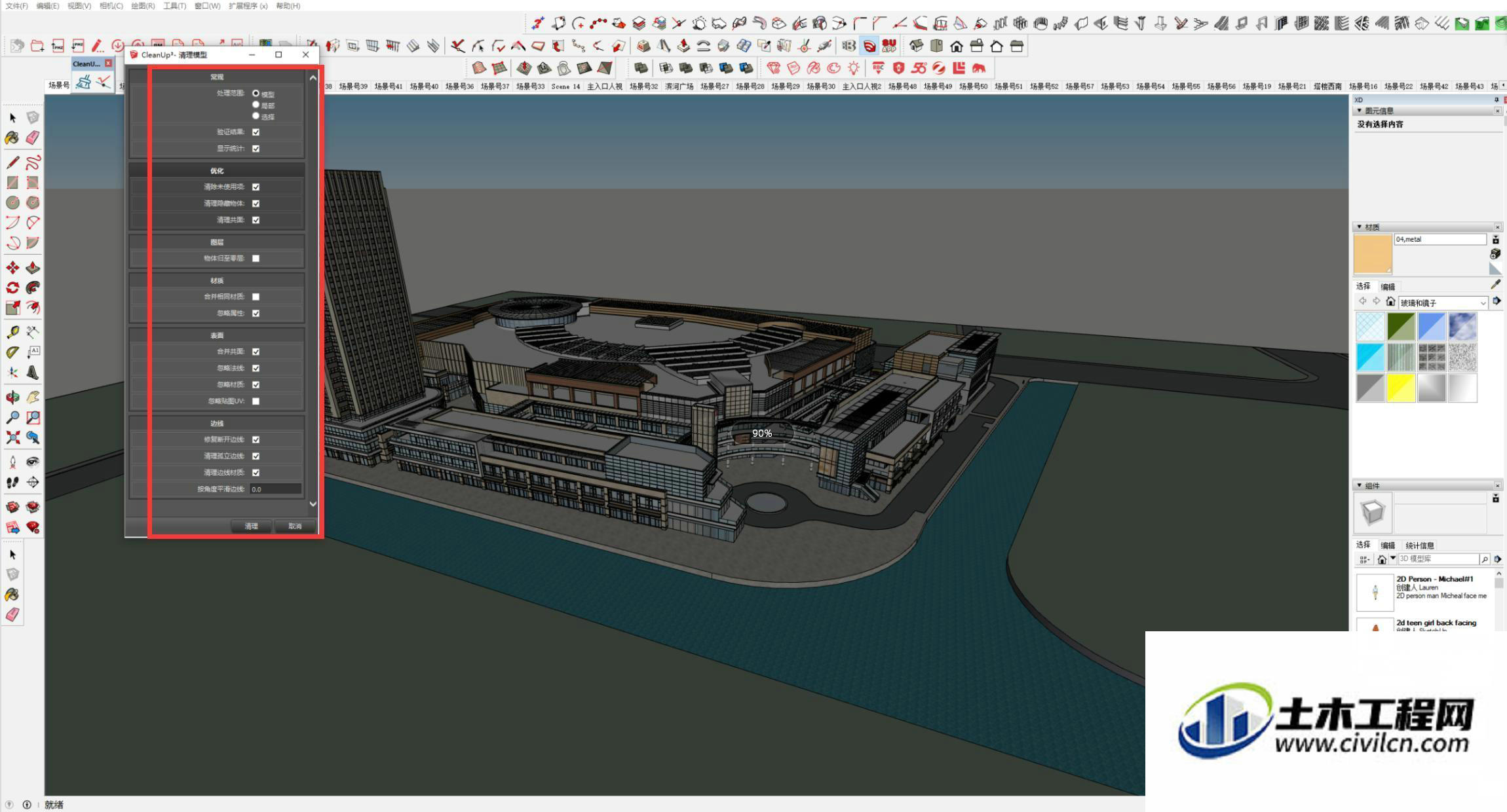The image size is (1507, 812).
Task: Select the 3D Text tool
Action: [33, 373]
